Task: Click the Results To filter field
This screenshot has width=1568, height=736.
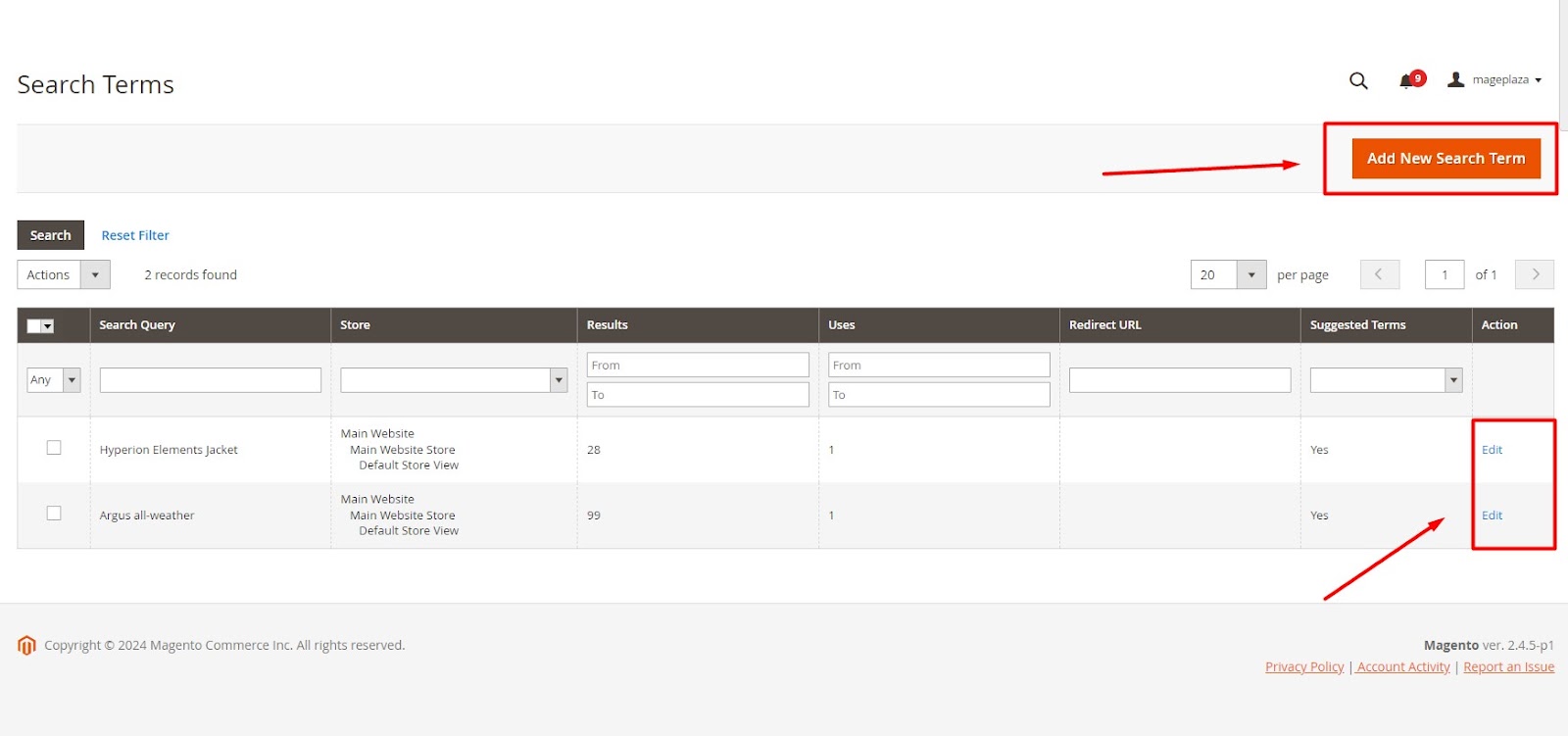Action: click(x=698, y=394)
